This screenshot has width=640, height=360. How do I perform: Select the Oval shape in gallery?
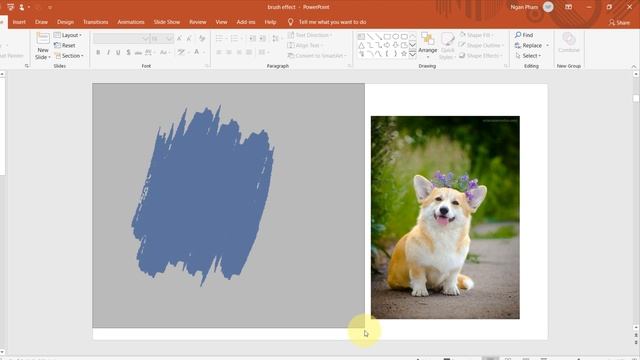[x=396, y=37]
